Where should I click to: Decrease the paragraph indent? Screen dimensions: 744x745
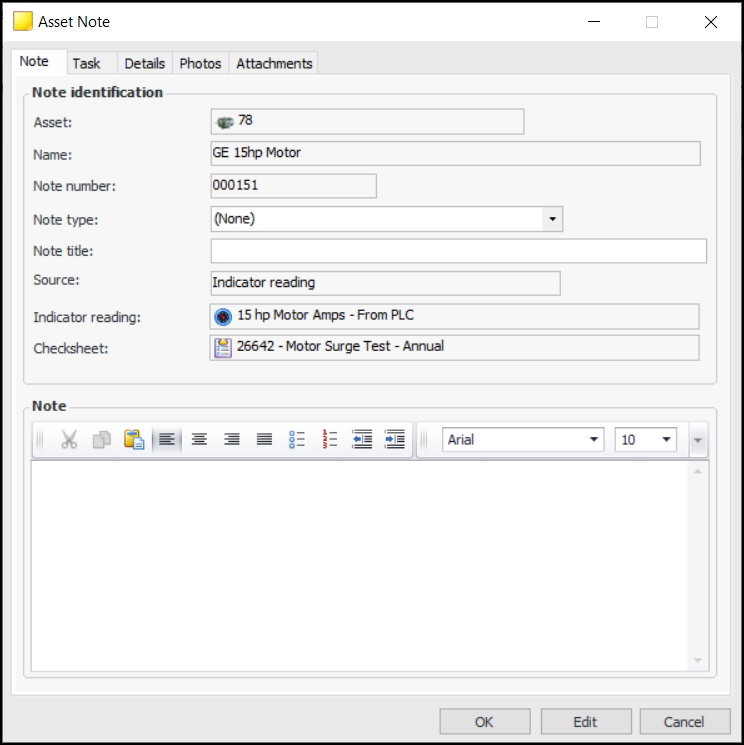pyautogui.click(x=362, y=440)
